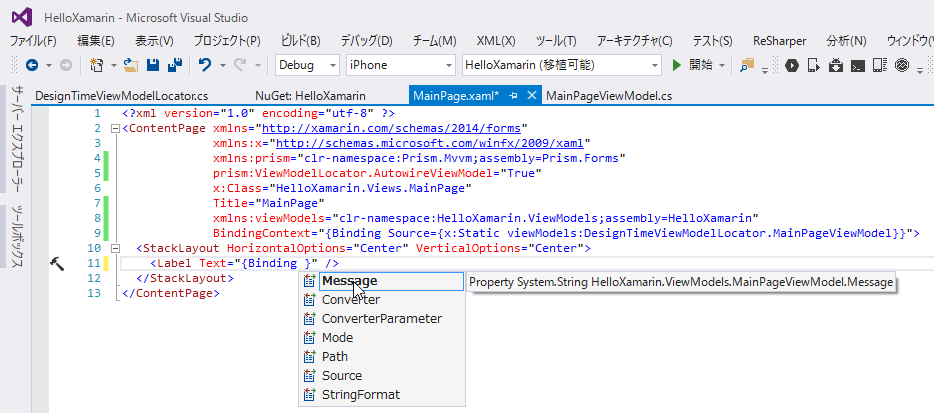This screenshot has height=413, width=934.
Task: Click the property icon next to StringFormat
Action: [x=309, y=395]
